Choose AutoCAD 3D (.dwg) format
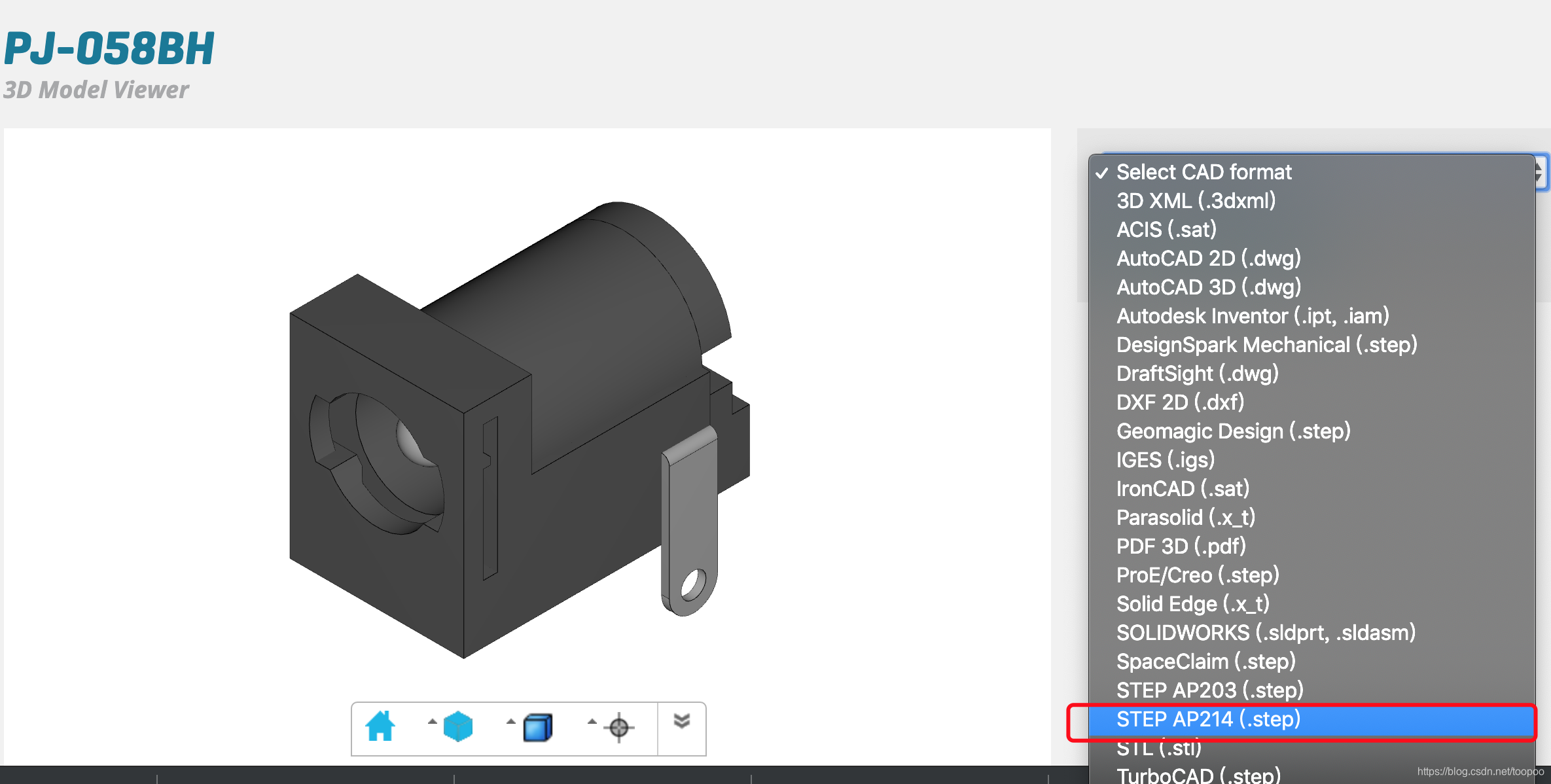 pos(1208,287)
